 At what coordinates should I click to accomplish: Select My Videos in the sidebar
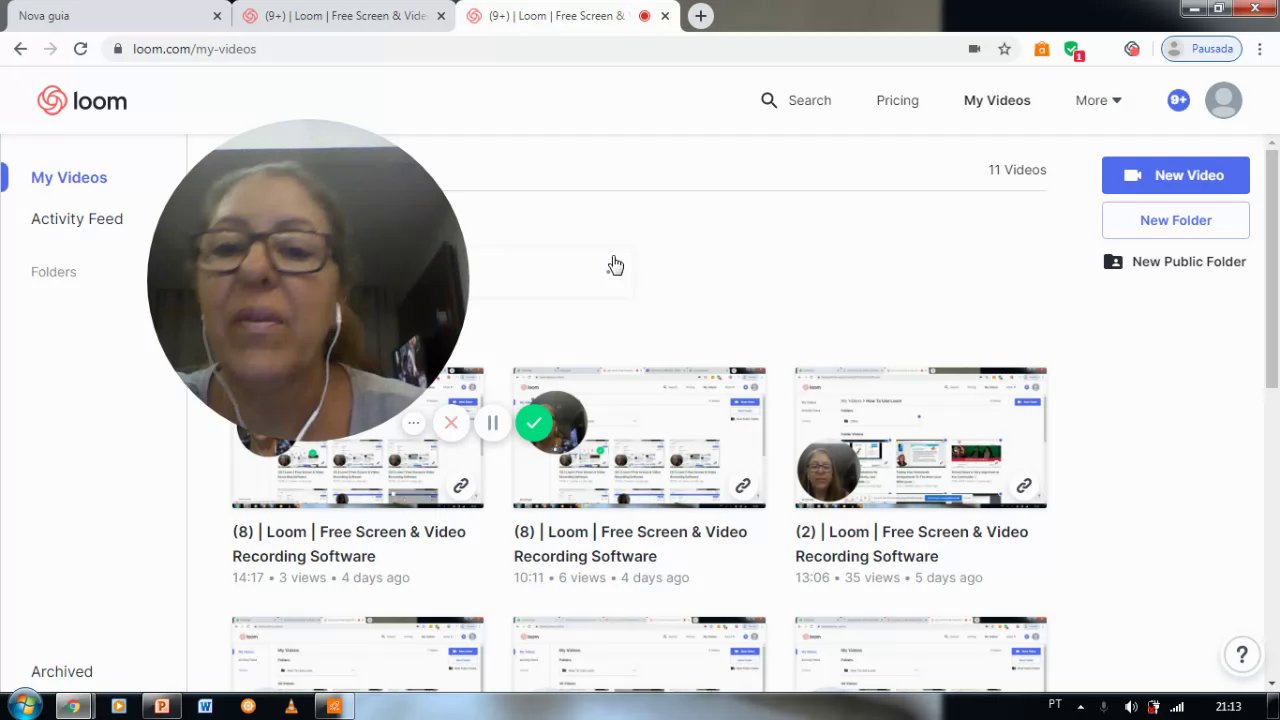(69, 177)
